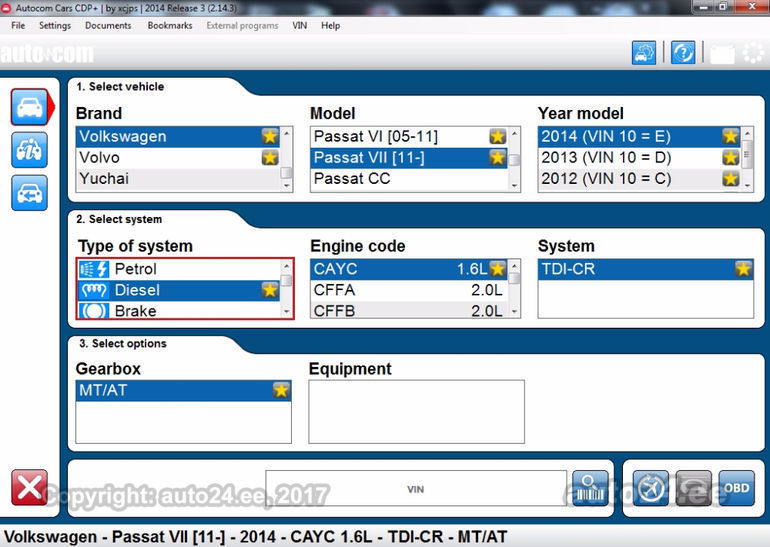Select year 2013 (VIN 10 = D)
770x547 pixels.
[639, 158]
